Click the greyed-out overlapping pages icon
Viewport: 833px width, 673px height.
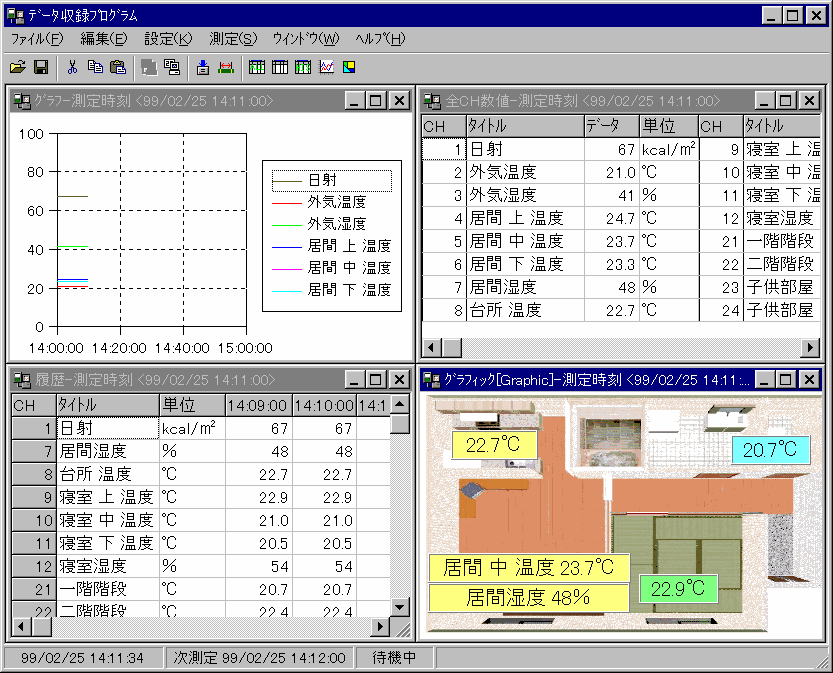coord(149,67)
